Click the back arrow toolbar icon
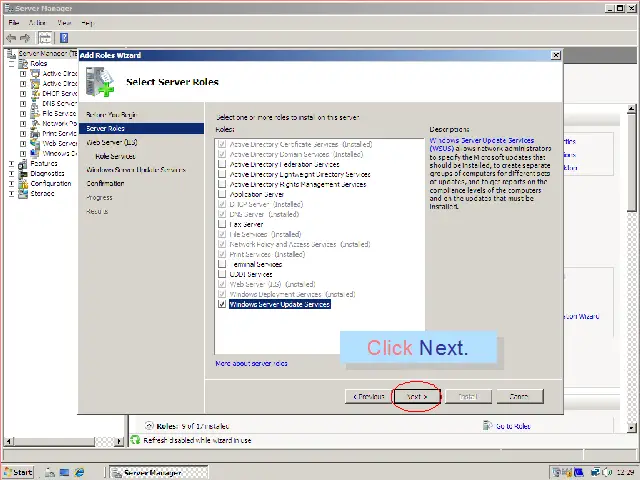The image size is (640, 480). click(11, 38)
